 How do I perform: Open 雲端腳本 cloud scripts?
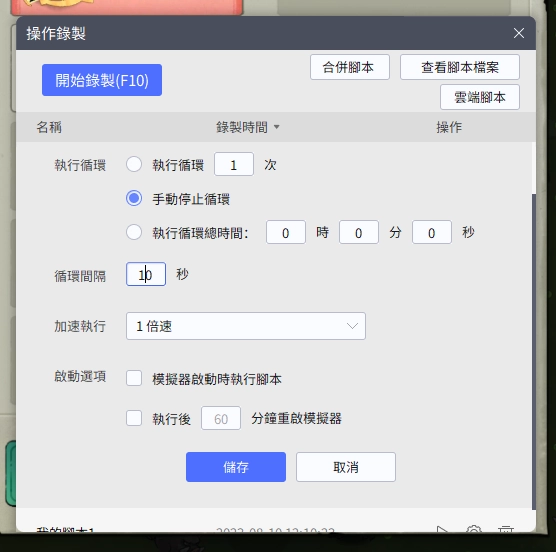pyautogui.click(x=480, y=97)
